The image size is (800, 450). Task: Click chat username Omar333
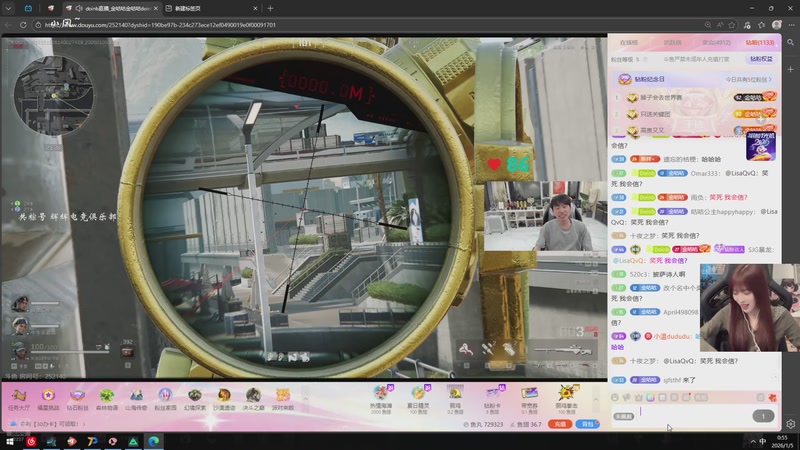pos(705,173)
